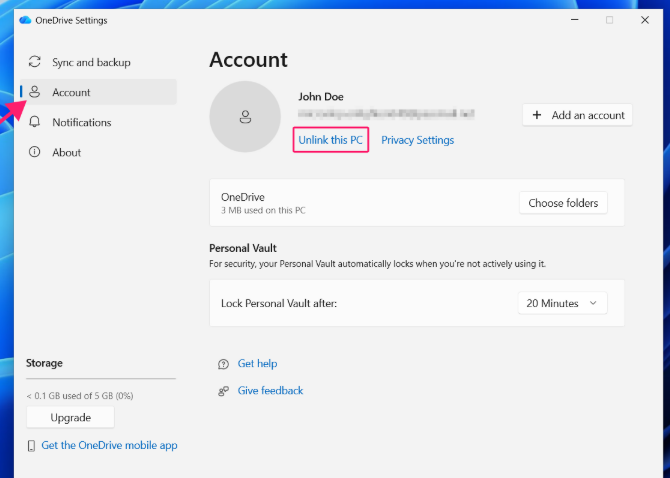Click the chevron next to 20 Minutes
Image resolution: width=670 pixels, height=478 pixels.
point(593,303)
